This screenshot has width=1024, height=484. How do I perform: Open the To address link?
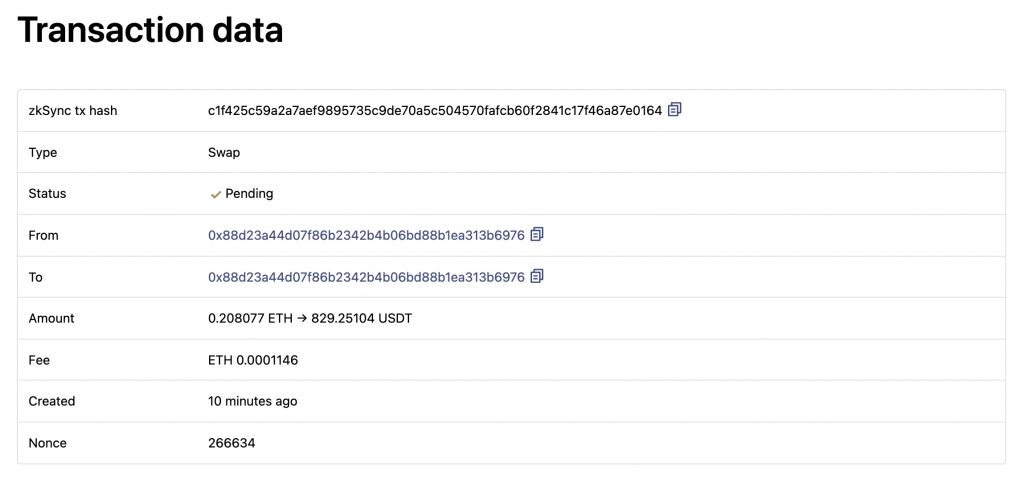(x=366, y=277)
